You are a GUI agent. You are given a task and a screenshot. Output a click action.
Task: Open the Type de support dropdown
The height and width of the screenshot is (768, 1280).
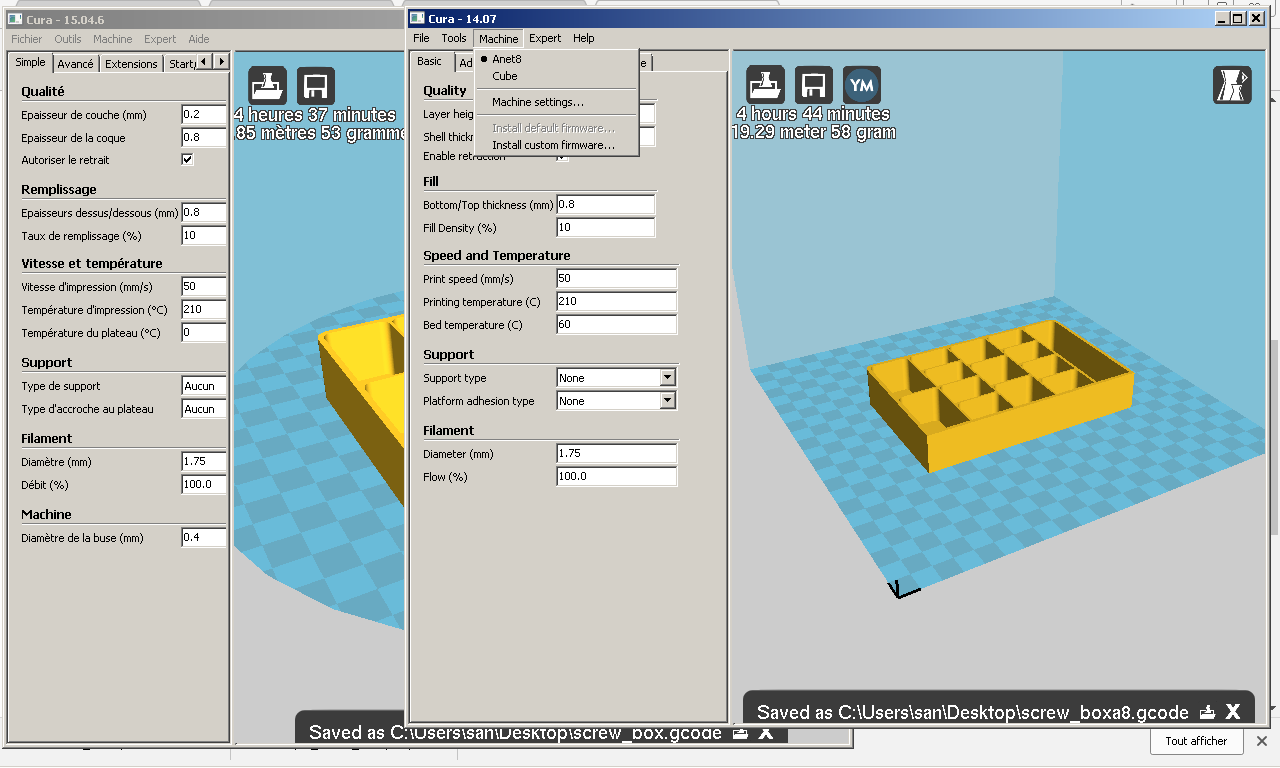coord(204,386)
